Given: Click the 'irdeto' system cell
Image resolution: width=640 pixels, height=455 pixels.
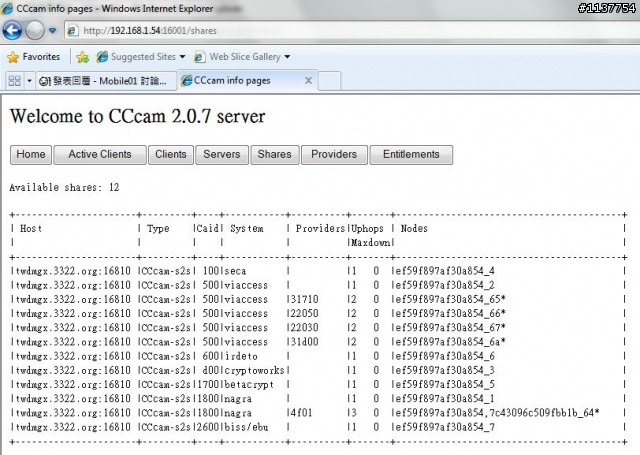Looking at the screenshot, I should click(x=241, y=357).
